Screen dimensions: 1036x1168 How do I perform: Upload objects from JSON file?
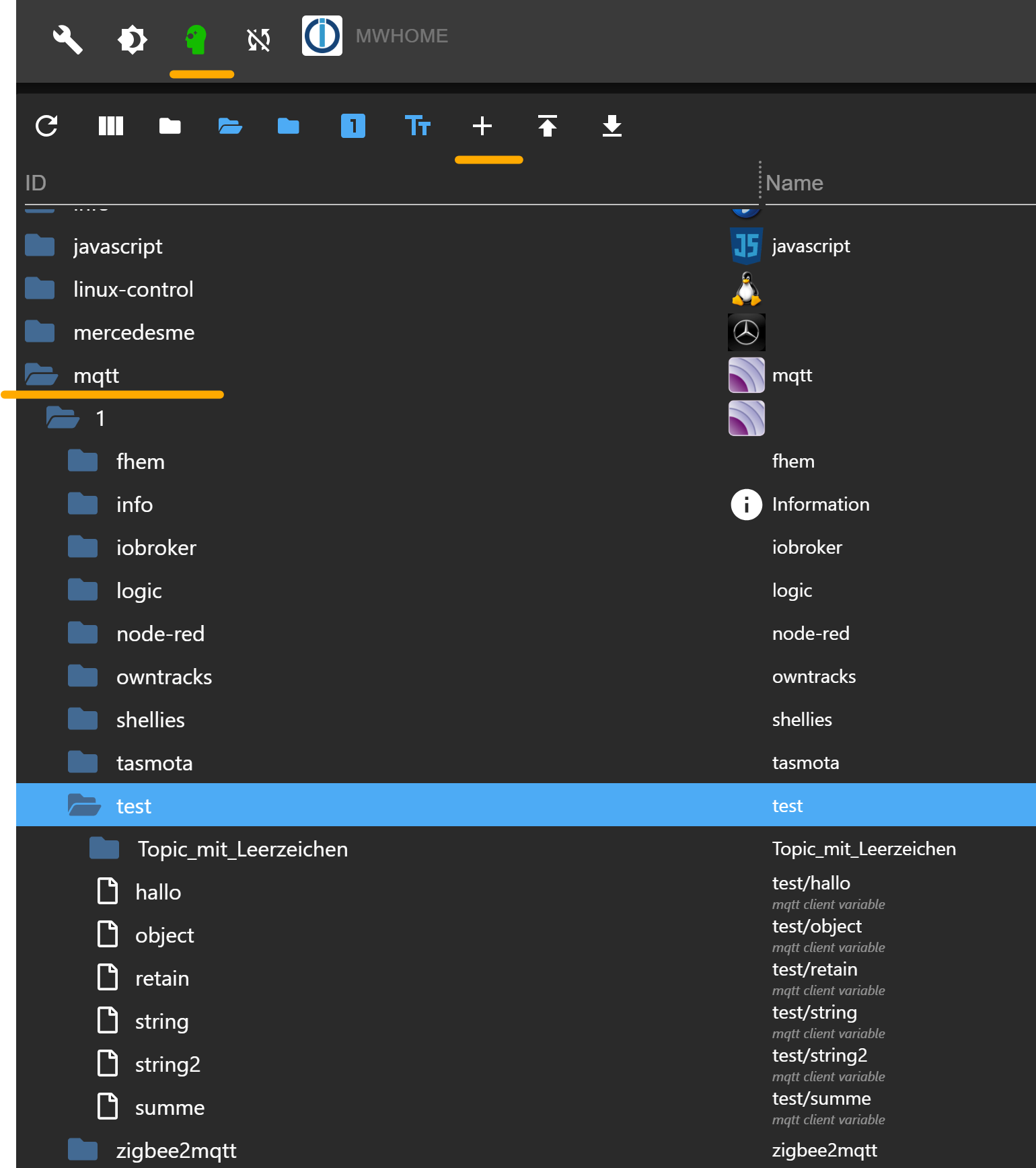pos(547,126)
